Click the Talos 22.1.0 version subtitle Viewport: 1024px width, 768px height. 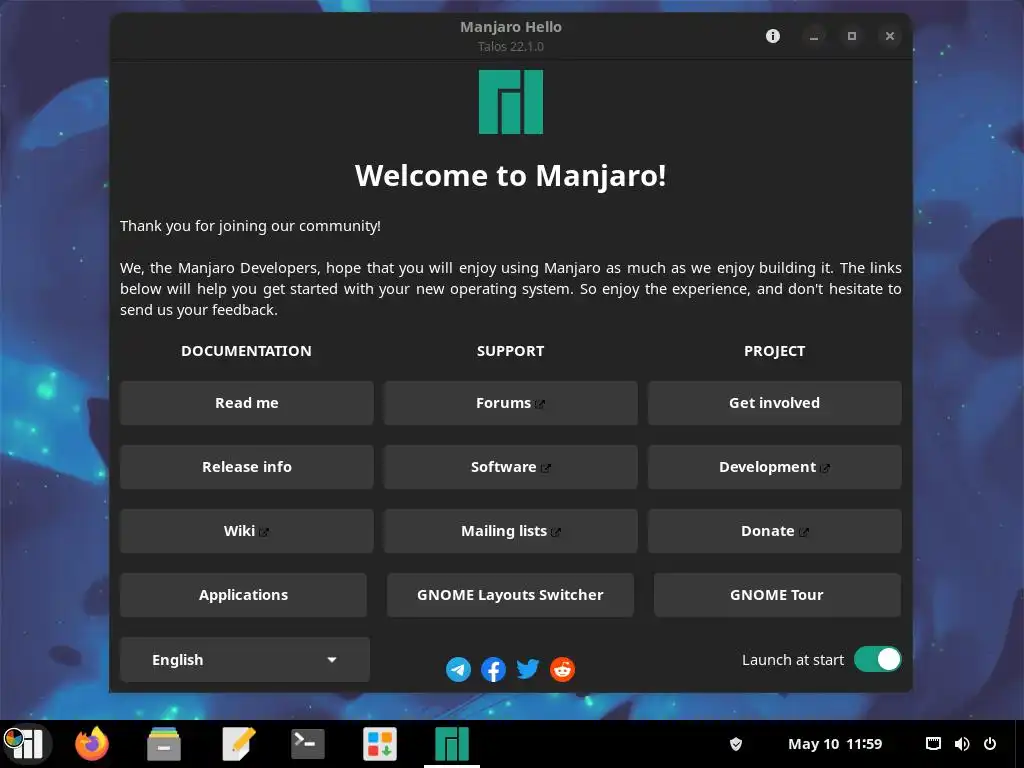pyautogui.click(x=511, y=46)
